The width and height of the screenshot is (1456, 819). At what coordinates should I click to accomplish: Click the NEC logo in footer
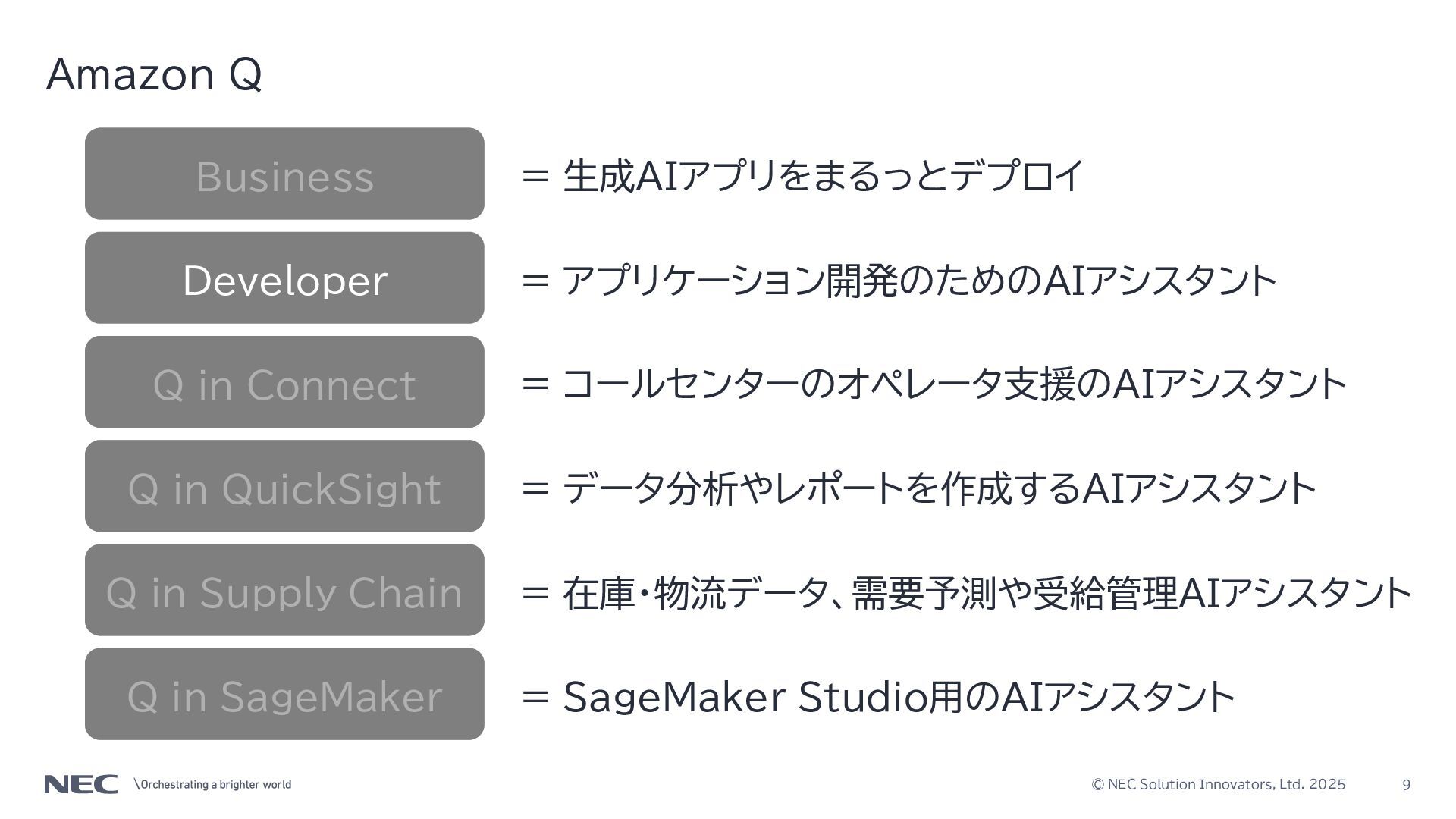[x=81, y=784]
